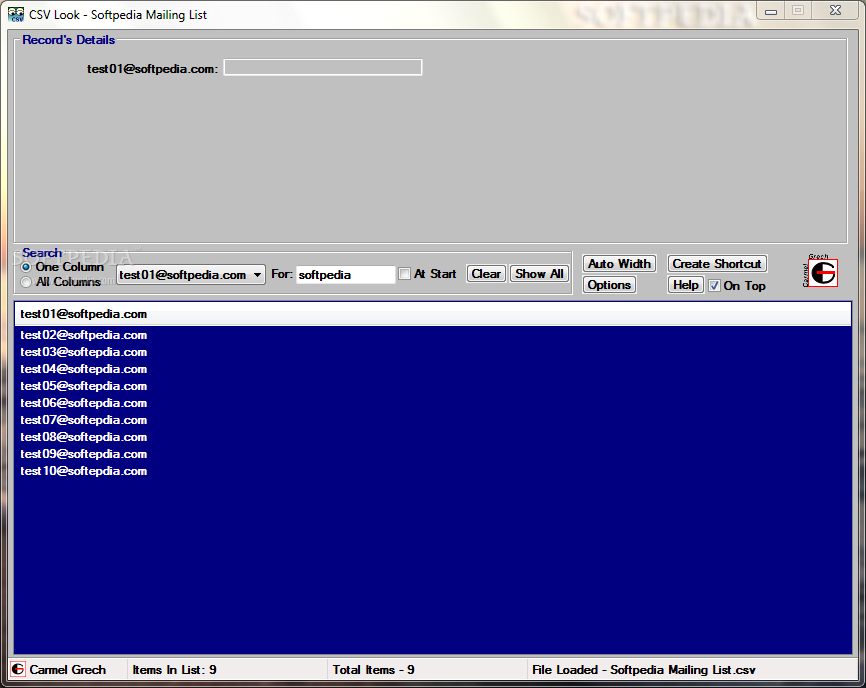The width and height of the screenshot is (866, 688).
Task: Select row test05@softepdia.com
Action: 432,386
